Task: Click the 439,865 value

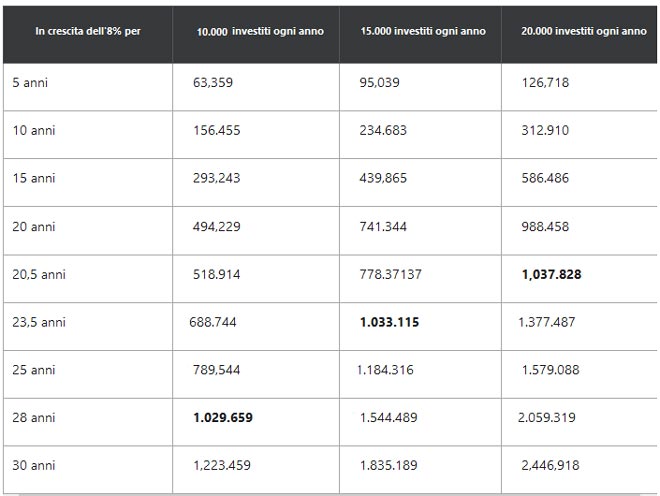Action: (383, 178)
